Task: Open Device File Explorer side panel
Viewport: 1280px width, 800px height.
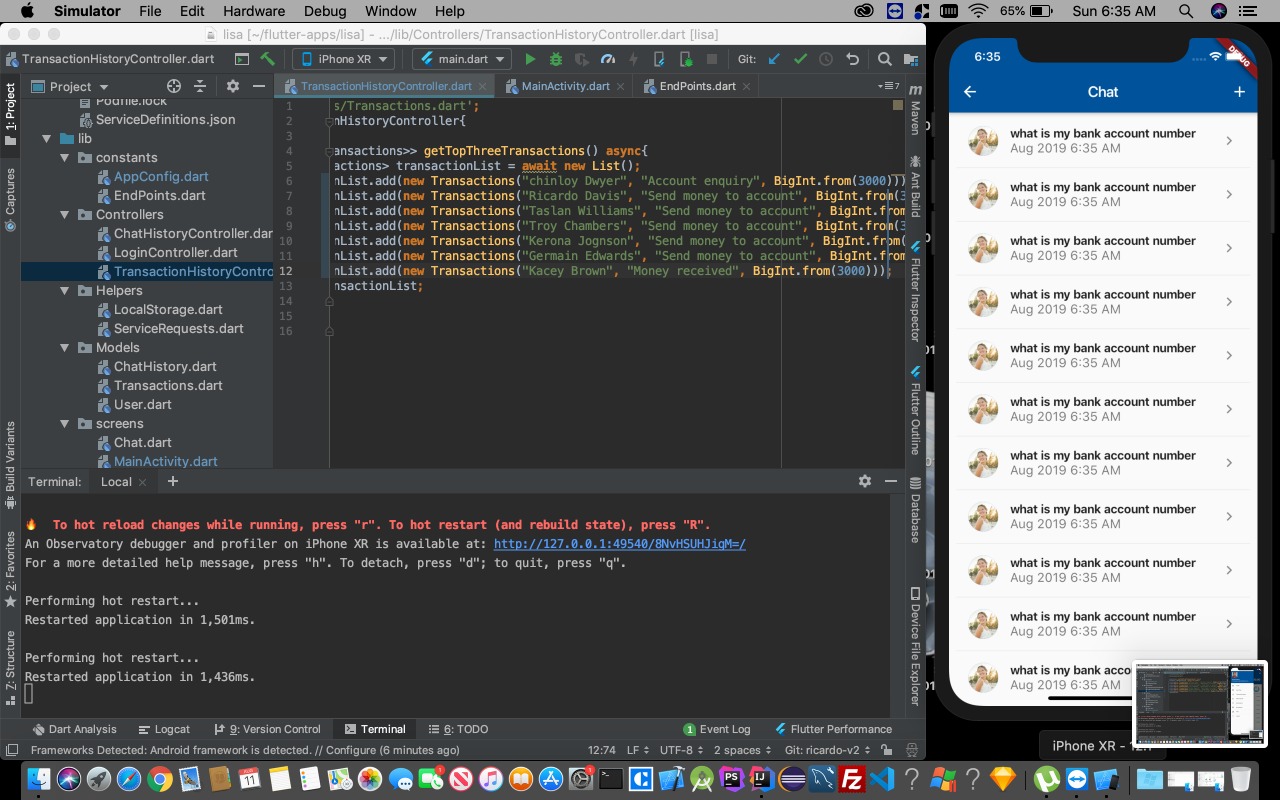Action: tap(914, 645)
